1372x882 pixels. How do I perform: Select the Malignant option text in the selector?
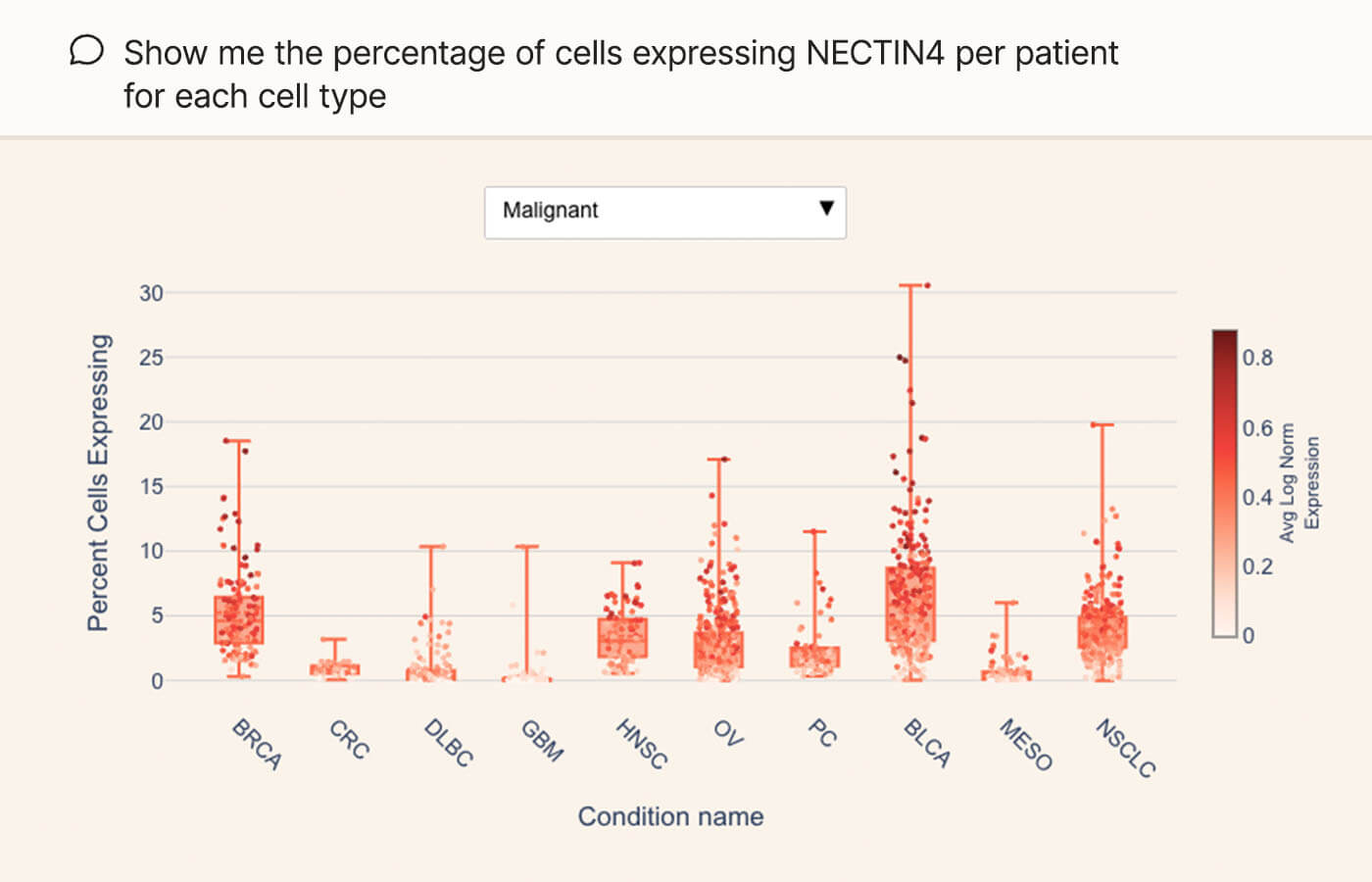click(x=550, y=210)
